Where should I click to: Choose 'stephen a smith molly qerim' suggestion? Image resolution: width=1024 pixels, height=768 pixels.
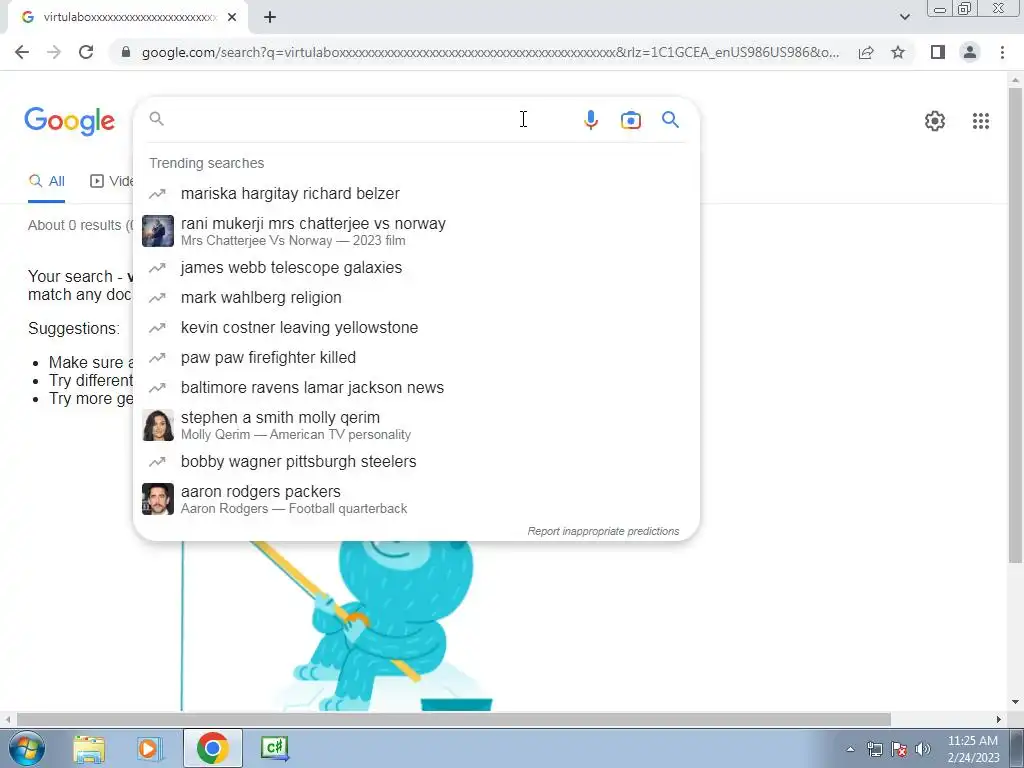pos(416,425)
